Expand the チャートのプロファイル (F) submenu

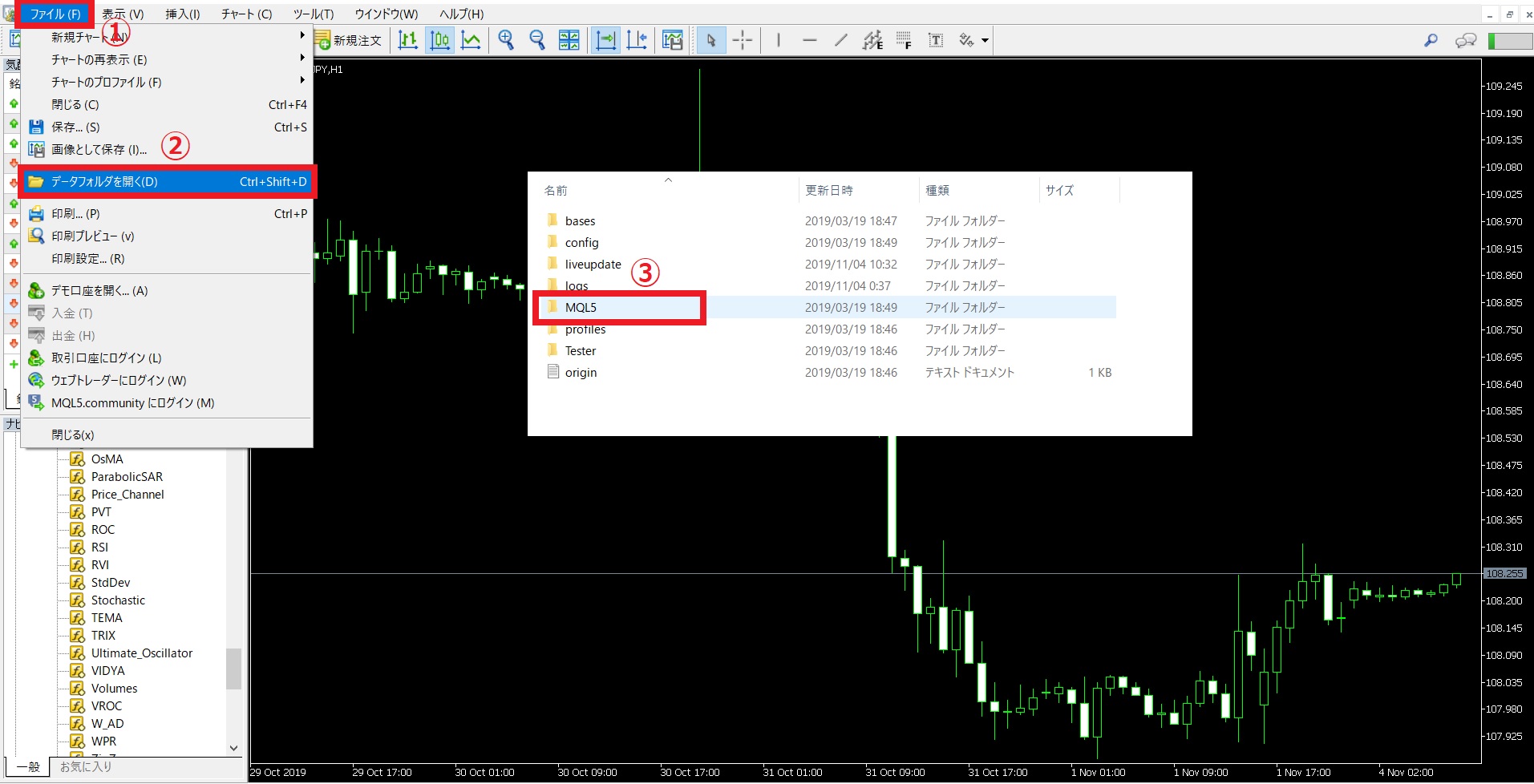pyautogui.click(x=167, y=82)
